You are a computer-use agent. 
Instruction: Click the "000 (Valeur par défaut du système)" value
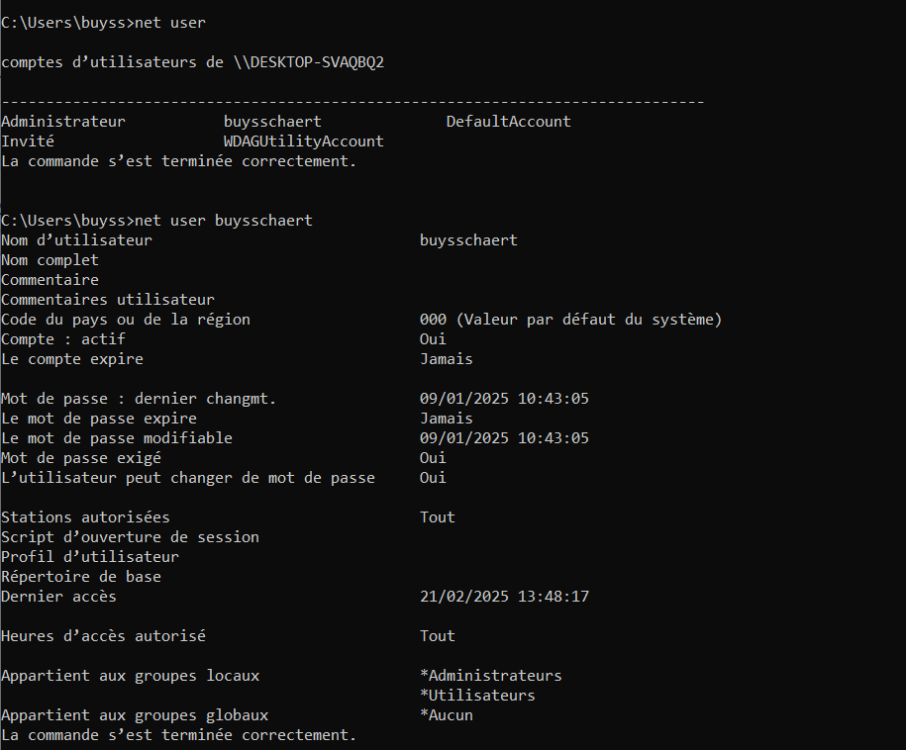pyautogui.click(x=570, y=320)
